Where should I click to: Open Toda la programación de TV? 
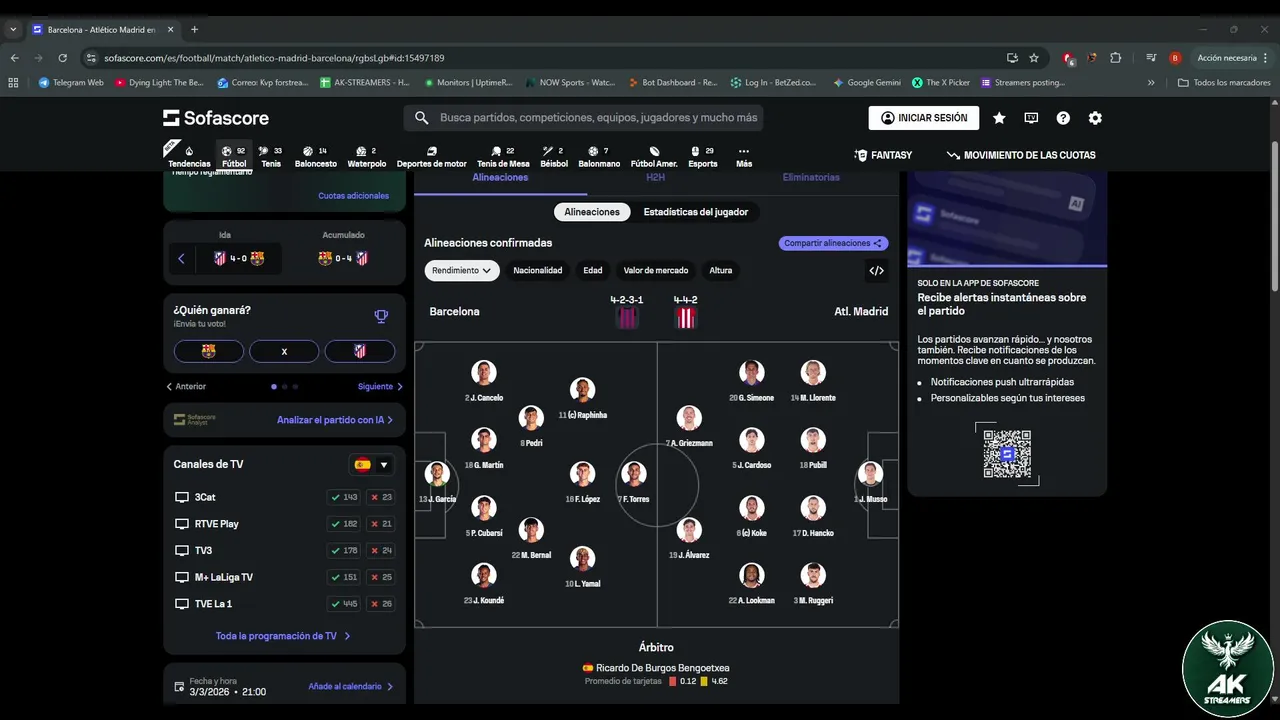tap(284, 636)
